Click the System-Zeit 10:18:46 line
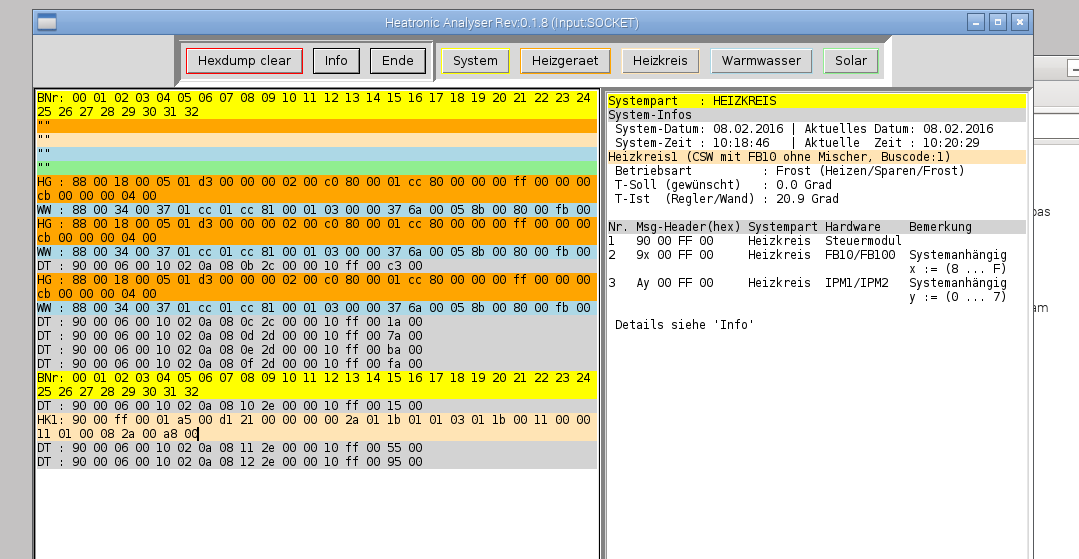The image size is (1079, 559). coord(799,143)
